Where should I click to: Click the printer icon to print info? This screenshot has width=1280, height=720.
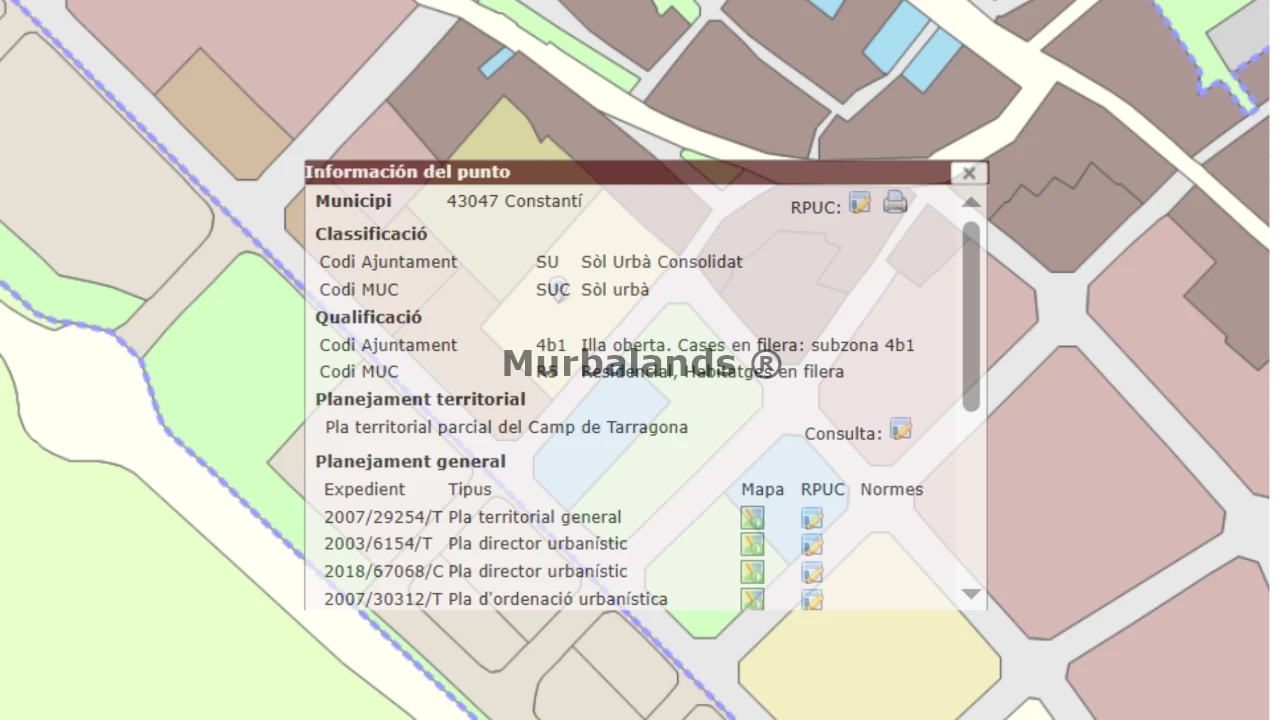pos(895,203)
